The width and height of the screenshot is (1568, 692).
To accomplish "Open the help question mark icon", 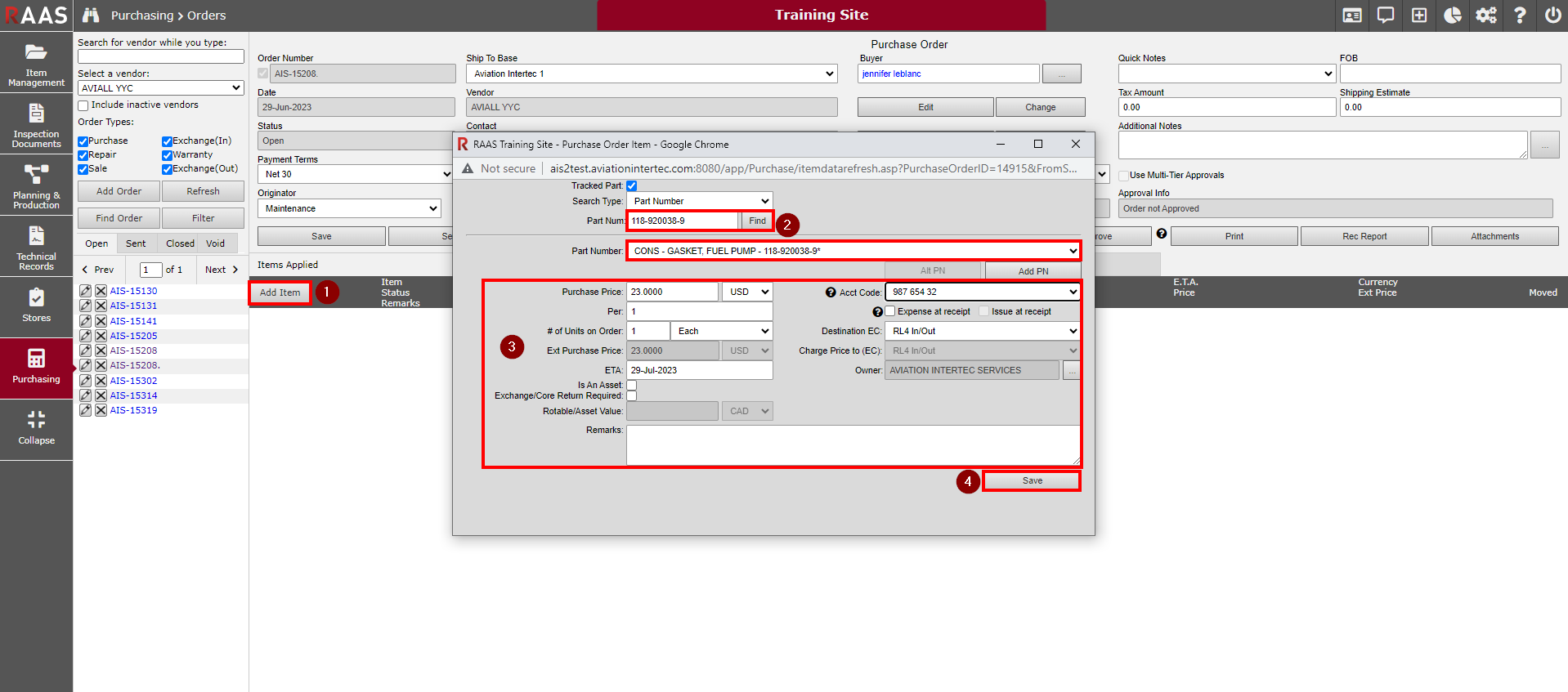I will (x=1519, y=16).
